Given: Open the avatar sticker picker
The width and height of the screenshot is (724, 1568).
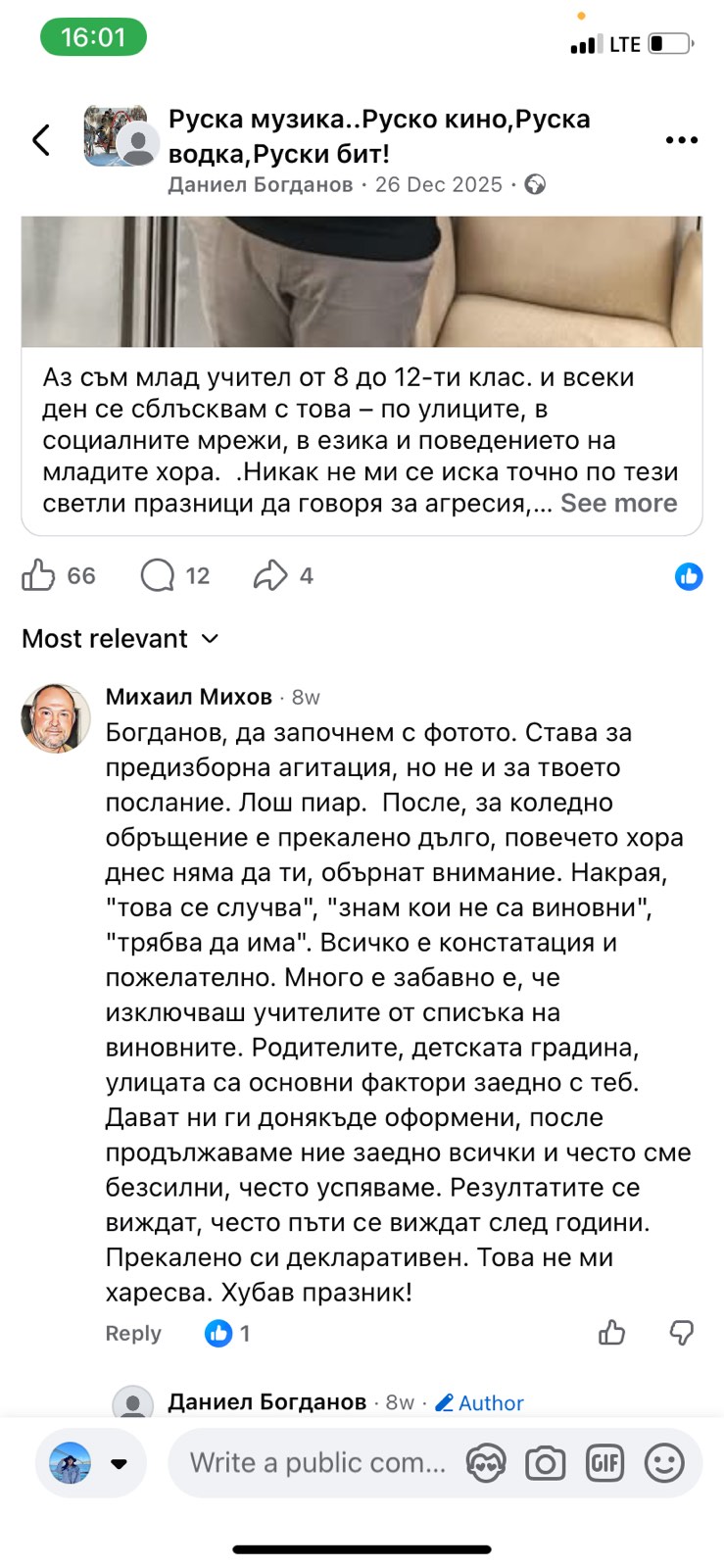Looking at the screenshot, I should [485, 1464].
